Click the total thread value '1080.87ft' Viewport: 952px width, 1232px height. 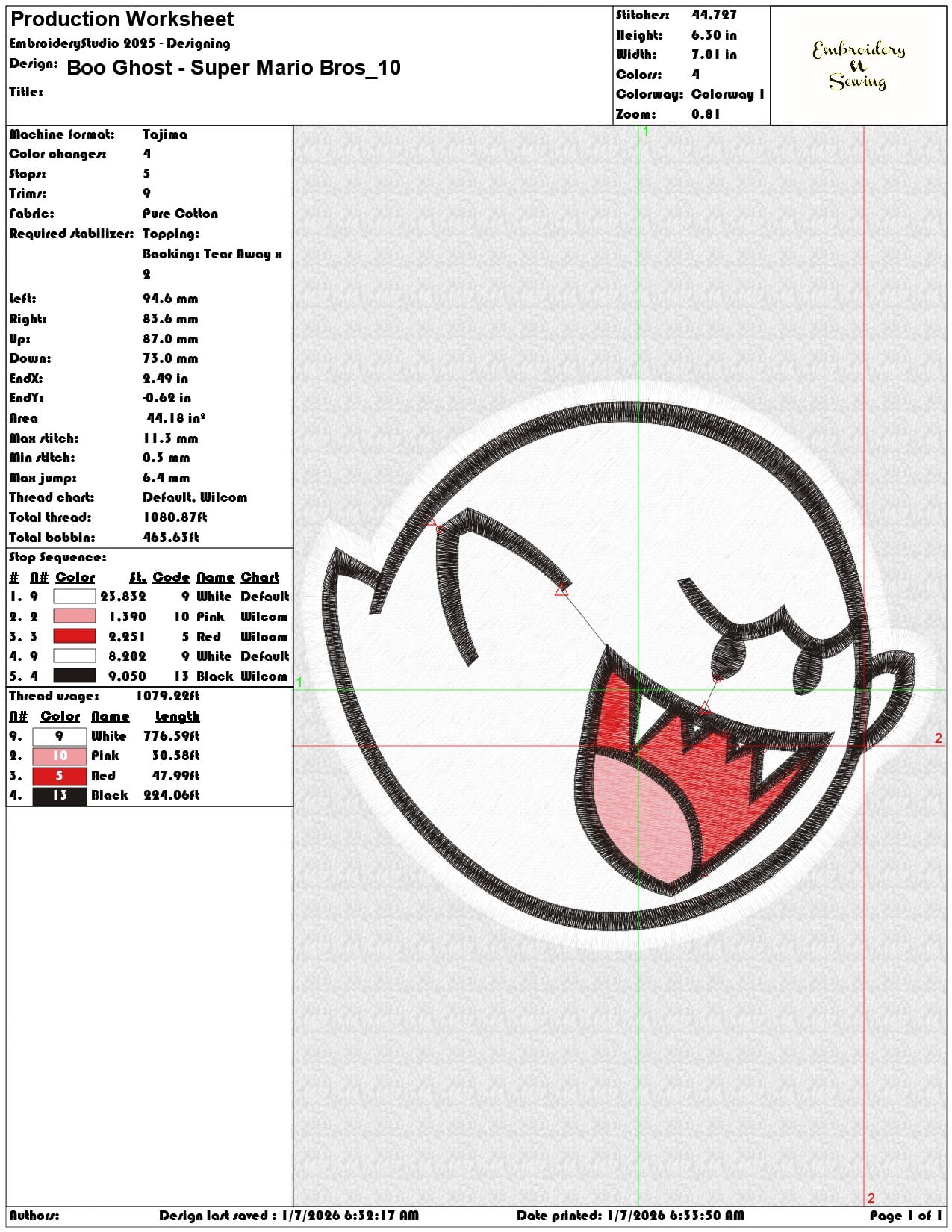(x=175, y=517)
